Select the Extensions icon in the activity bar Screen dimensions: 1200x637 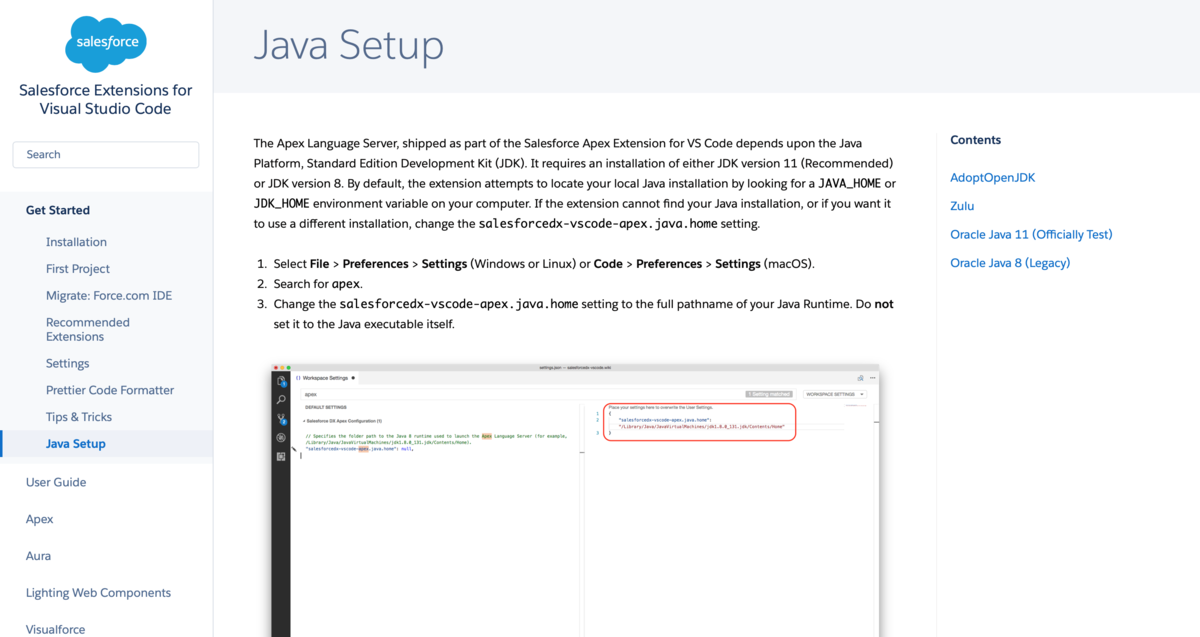tap(281, 455)
